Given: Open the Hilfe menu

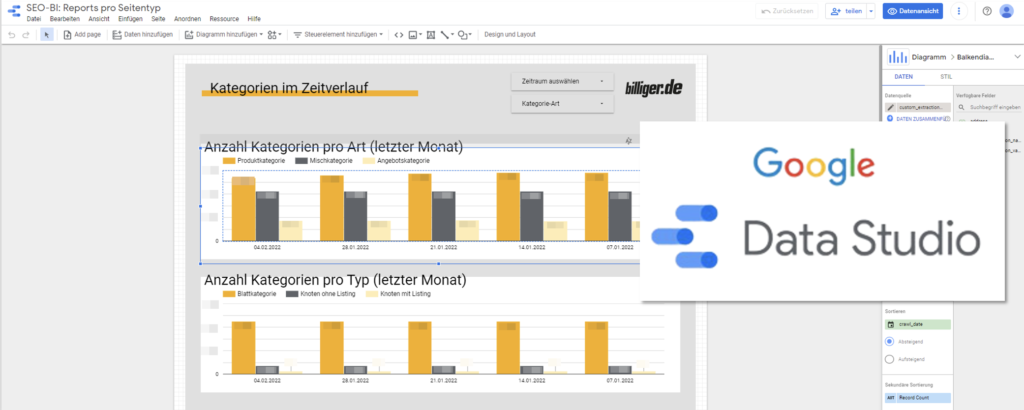Looking at the screenshot, I should coord(254,19).
